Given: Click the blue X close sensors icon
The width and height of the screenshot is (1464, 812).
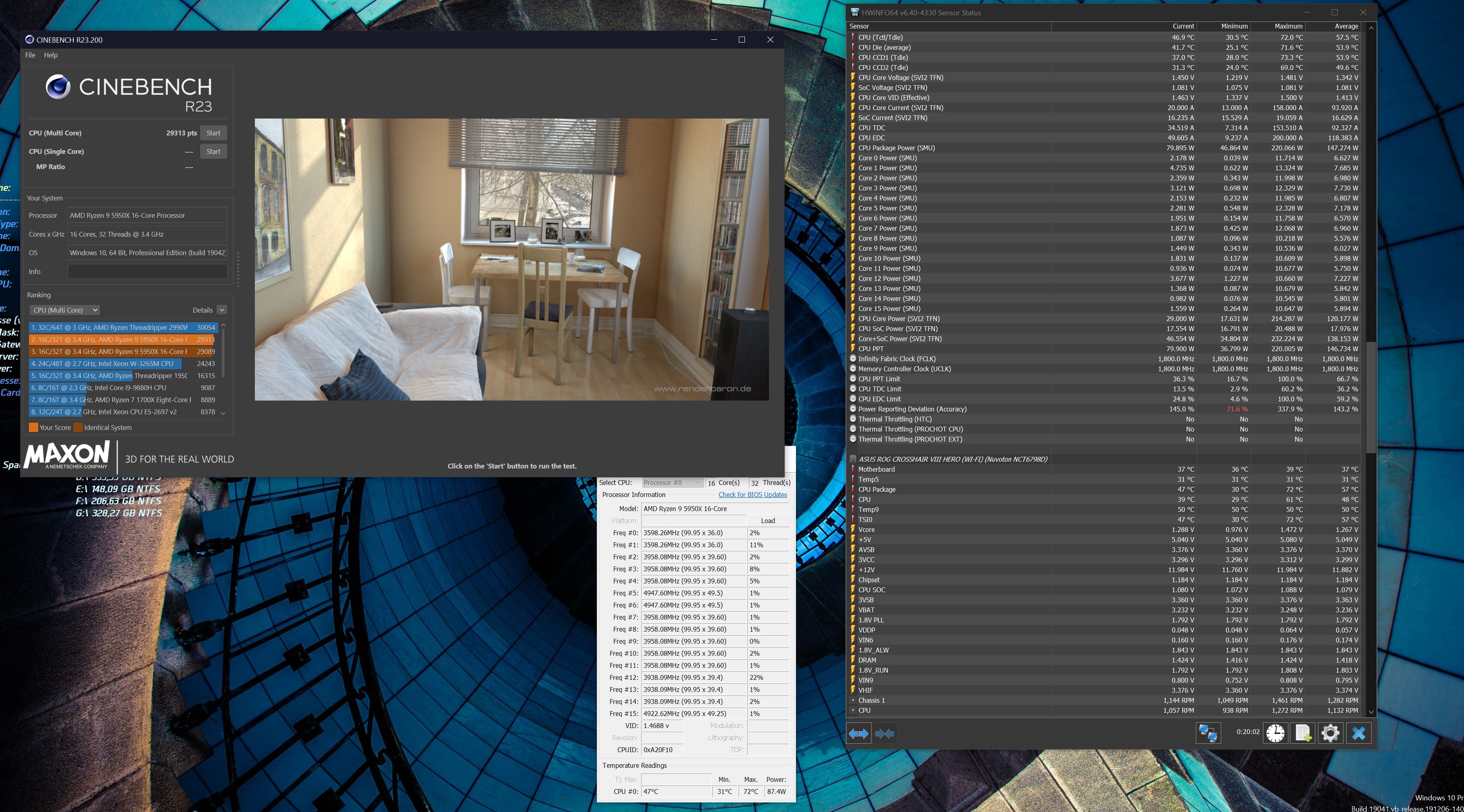Looking at the screenshot, I should tap(1358, 733).
